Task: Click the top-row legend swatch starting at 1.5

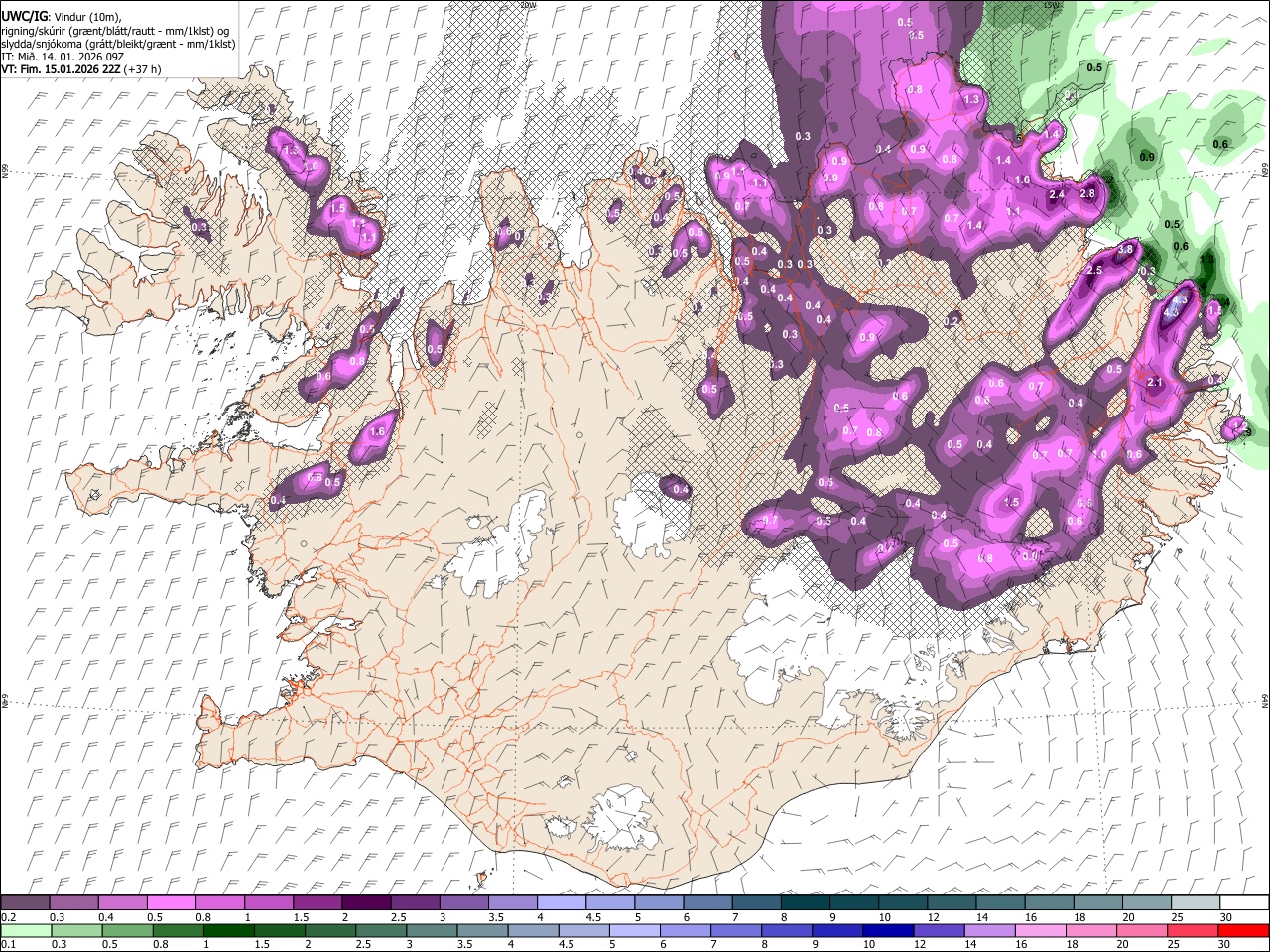Action: [x=317, y=902]
